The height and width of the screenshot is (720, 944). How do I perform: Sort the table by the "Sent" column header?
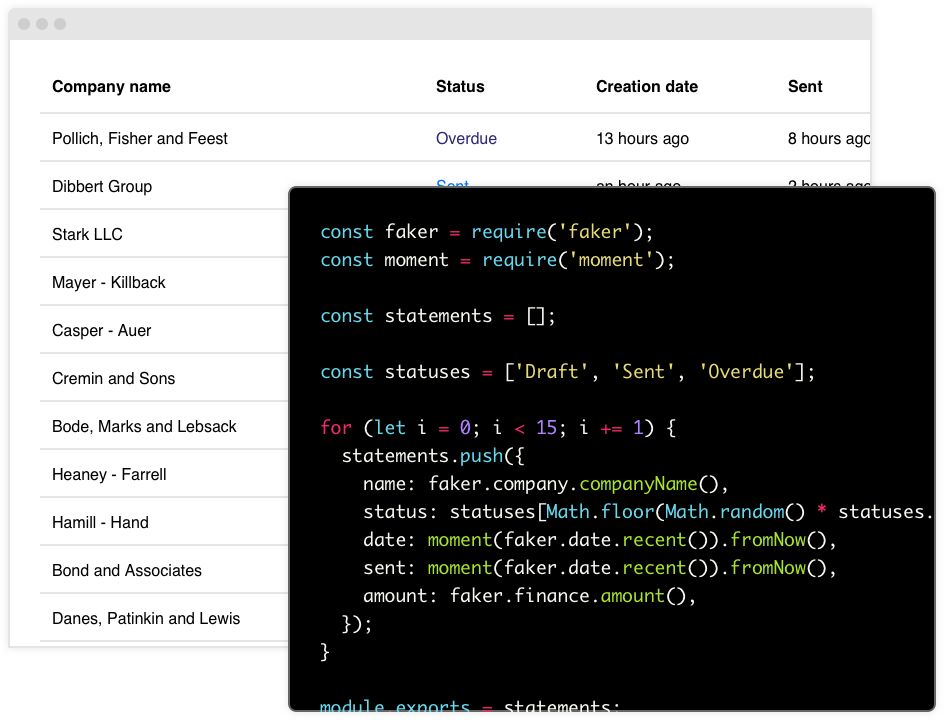(804, 87)
